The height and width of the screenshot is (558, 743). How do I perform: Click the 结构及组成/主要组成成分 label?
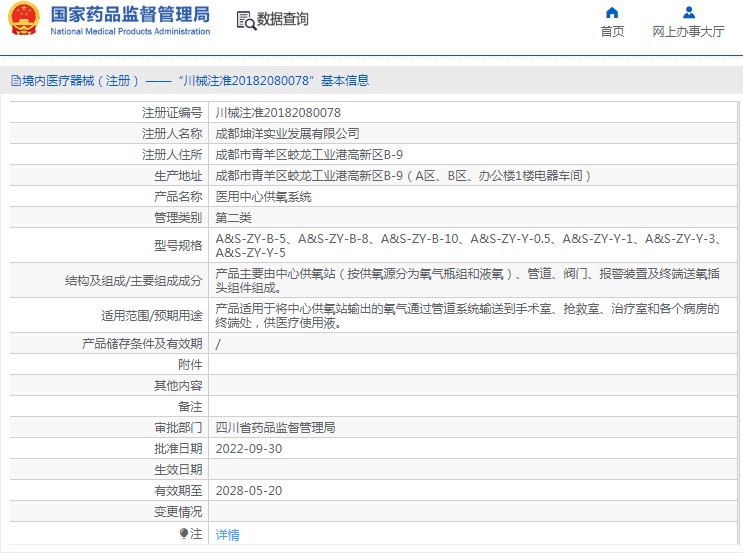tap(134, 281)
